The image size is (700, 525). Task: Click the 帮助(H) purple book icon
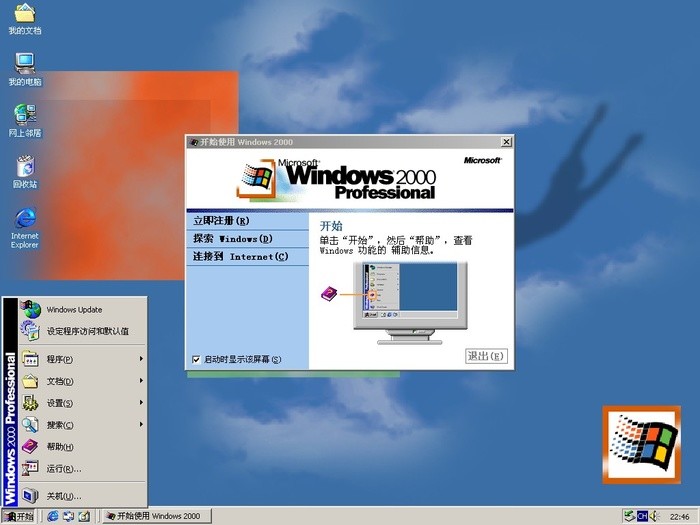[30, 446]
